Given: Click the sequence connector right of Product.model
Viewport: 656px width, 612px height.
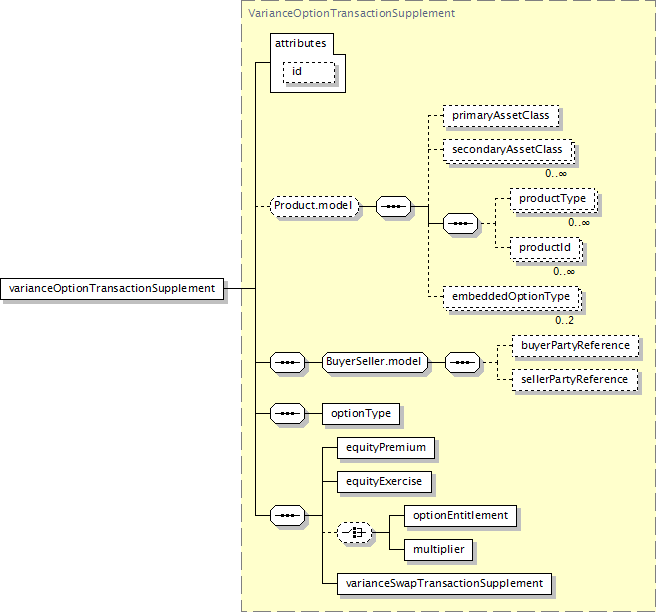Looking at the screenshot, I should tap(395, 207).
